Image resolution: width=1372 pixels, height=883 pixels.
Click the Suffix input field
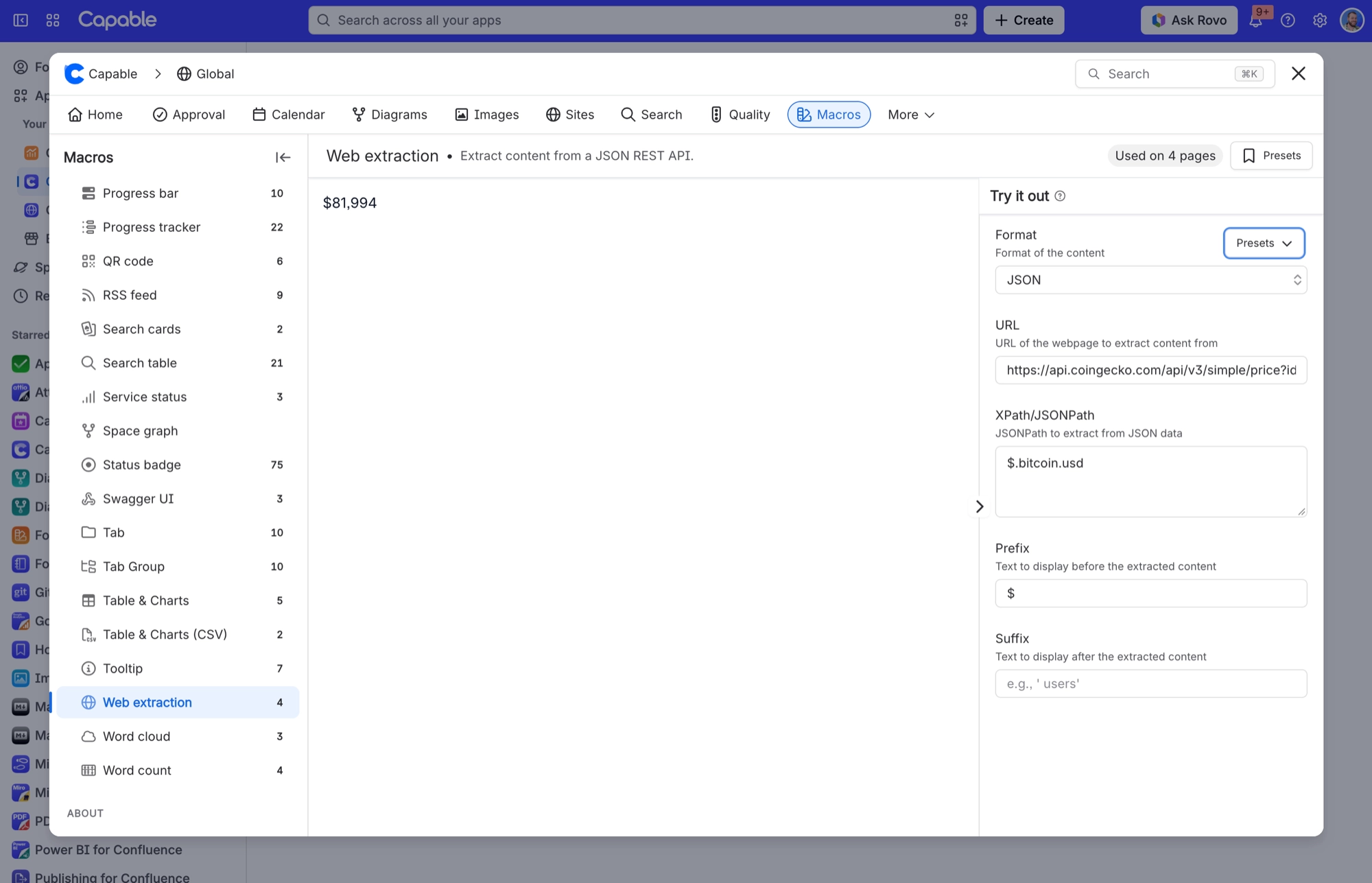(x=1150, y=684)
